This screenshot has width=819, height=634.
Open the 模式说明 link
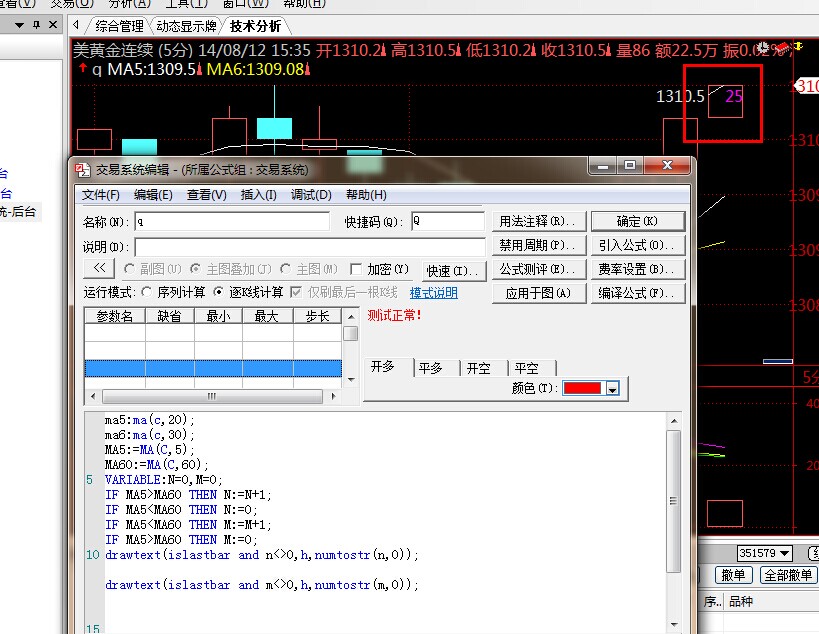tap(434, 293)
